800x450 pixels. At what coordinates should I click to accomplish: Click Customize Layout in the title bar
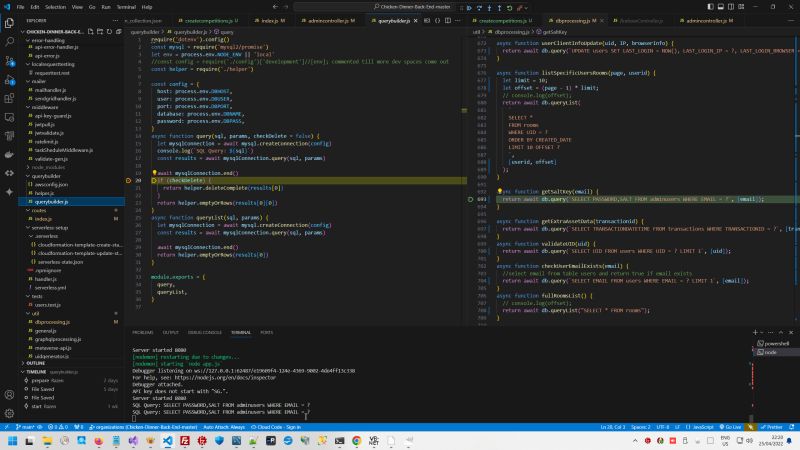pos(741,7)
